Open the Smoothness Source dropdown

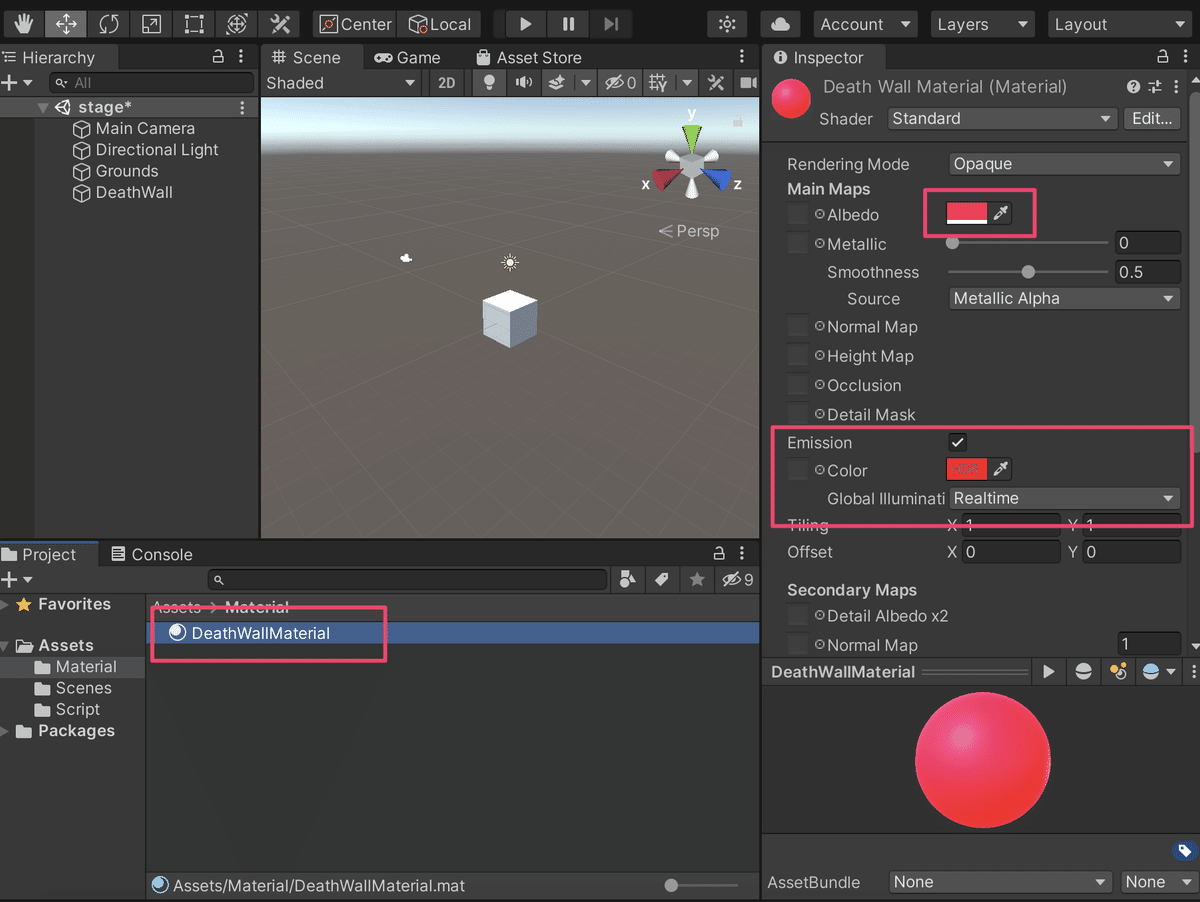tap(1064, 298)
